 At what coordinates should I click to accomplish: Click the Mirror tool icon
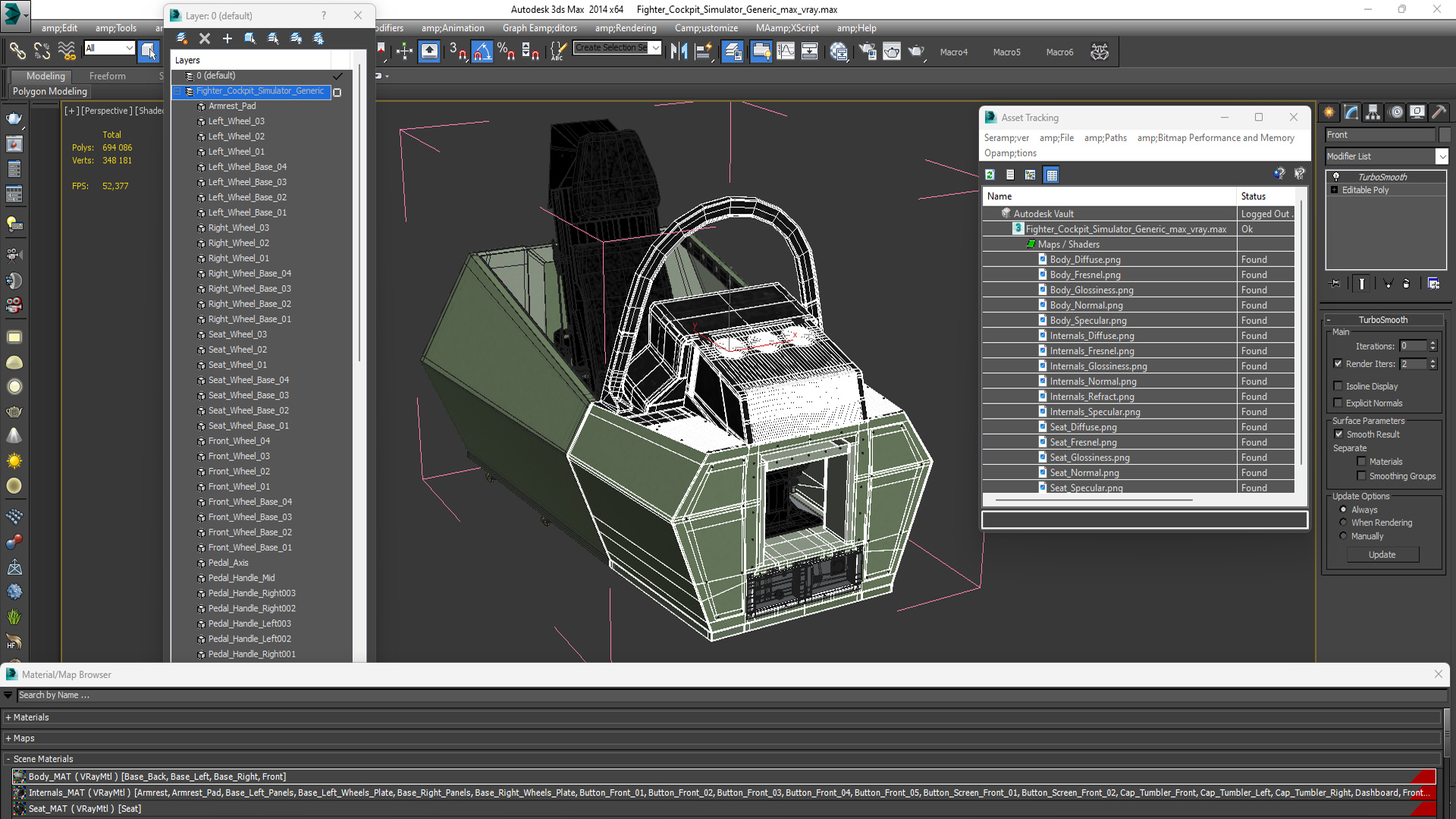679,51
